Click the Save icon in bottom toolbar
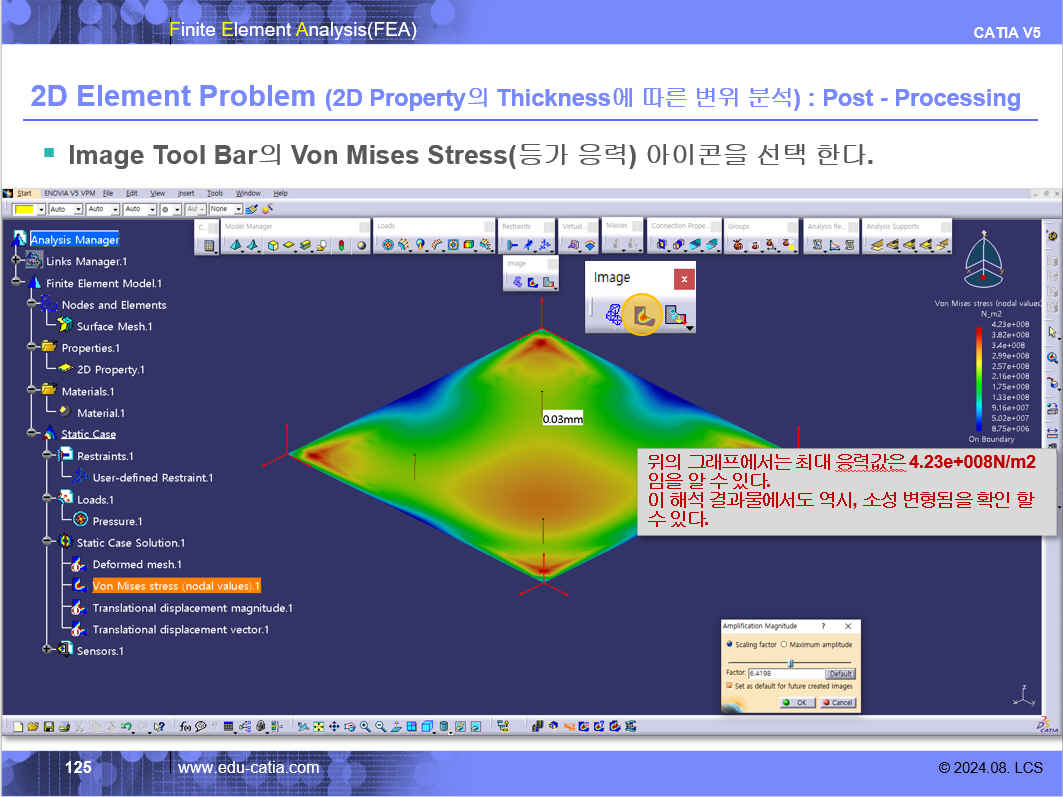The height and width of the screenshot is (797, 1063). pyautogui.click(x=48, y=726)
